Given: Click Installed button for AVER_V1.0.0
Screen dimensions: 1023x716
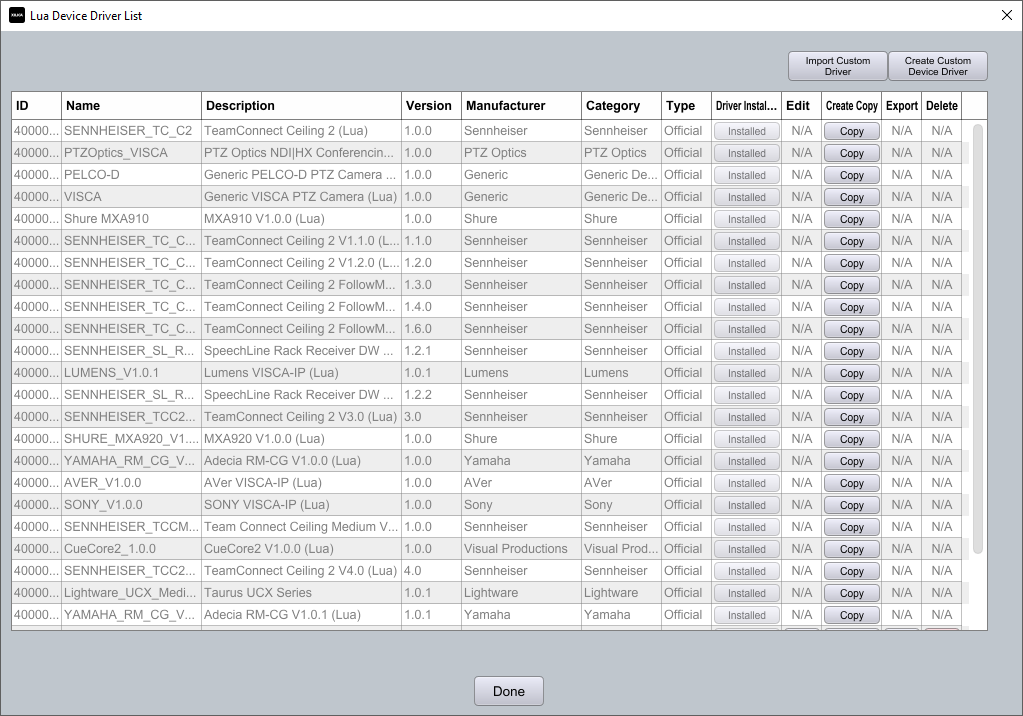Looking at the screenshot, I should tap(746, 484).
